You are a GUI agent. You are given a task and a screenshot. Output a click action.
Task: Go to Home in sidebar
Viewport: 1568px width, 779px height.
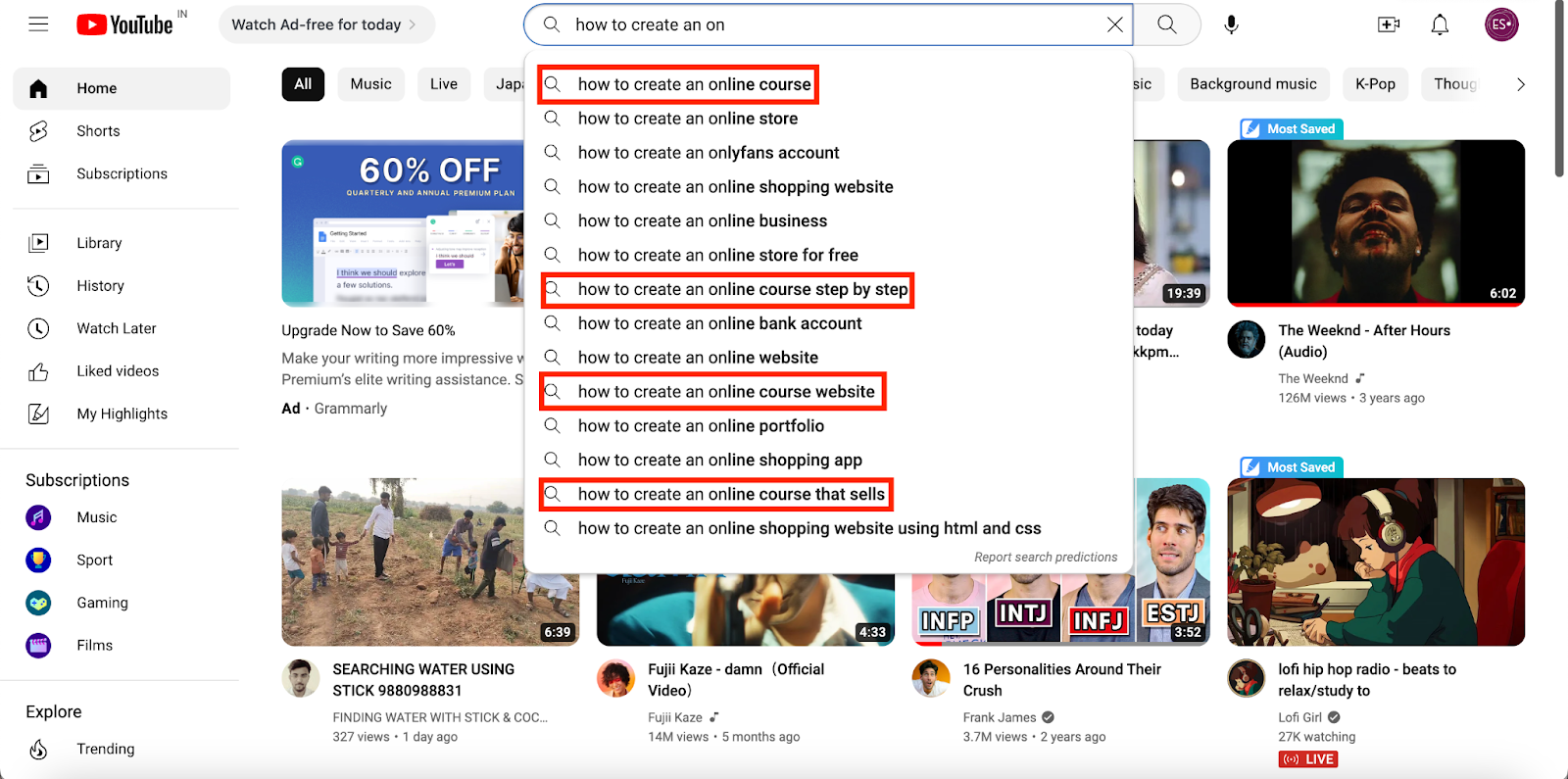122,88
